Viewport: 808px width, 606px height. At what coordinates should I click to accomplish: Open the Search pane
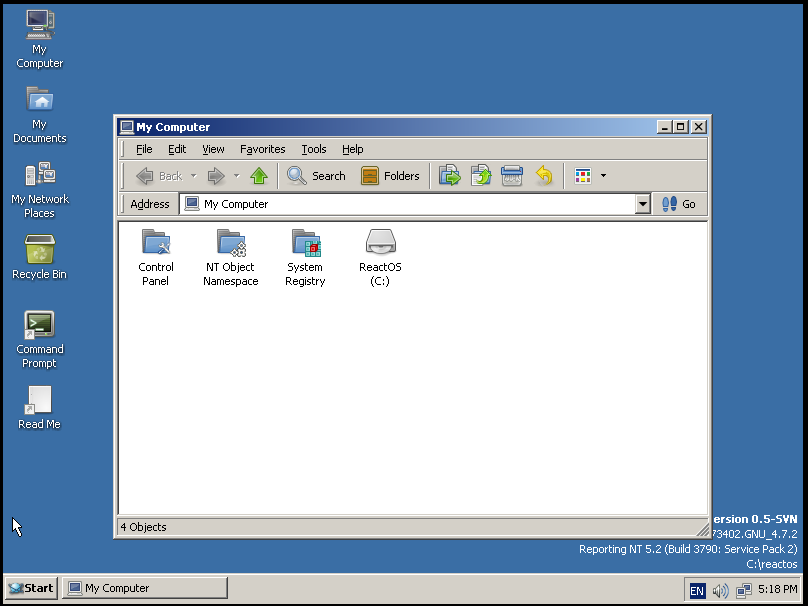316,176
